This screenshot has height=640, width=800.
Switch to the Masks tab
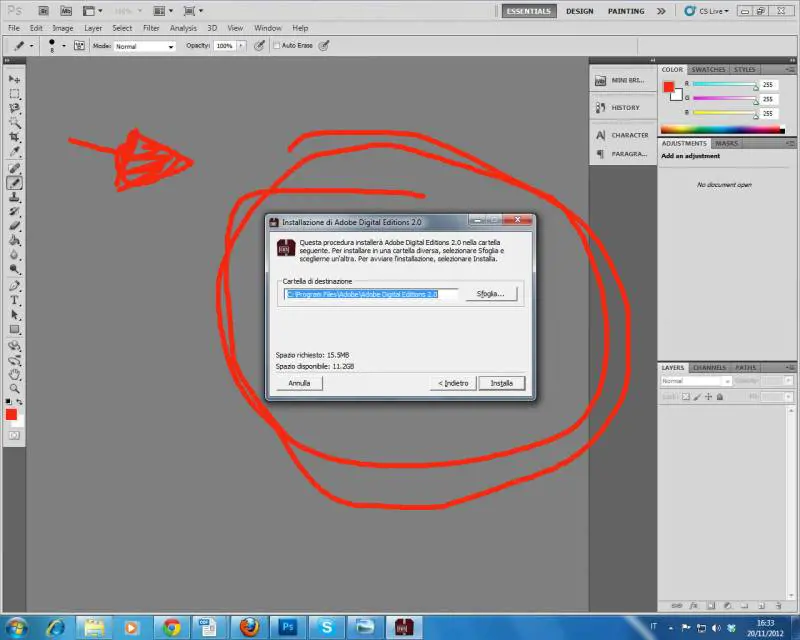coord(727,143)
